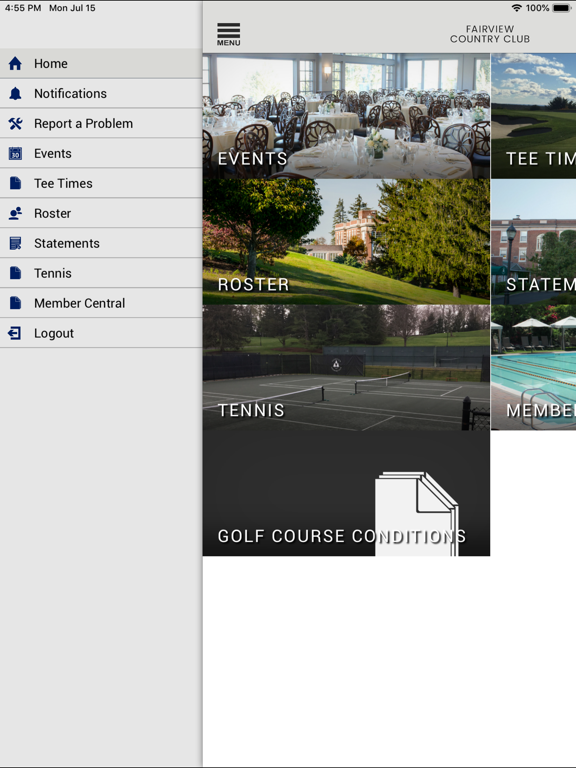This screenshot has height=768, width=576.
Task: Open the TENNIS court tile
Action: (x=346, y=367)
